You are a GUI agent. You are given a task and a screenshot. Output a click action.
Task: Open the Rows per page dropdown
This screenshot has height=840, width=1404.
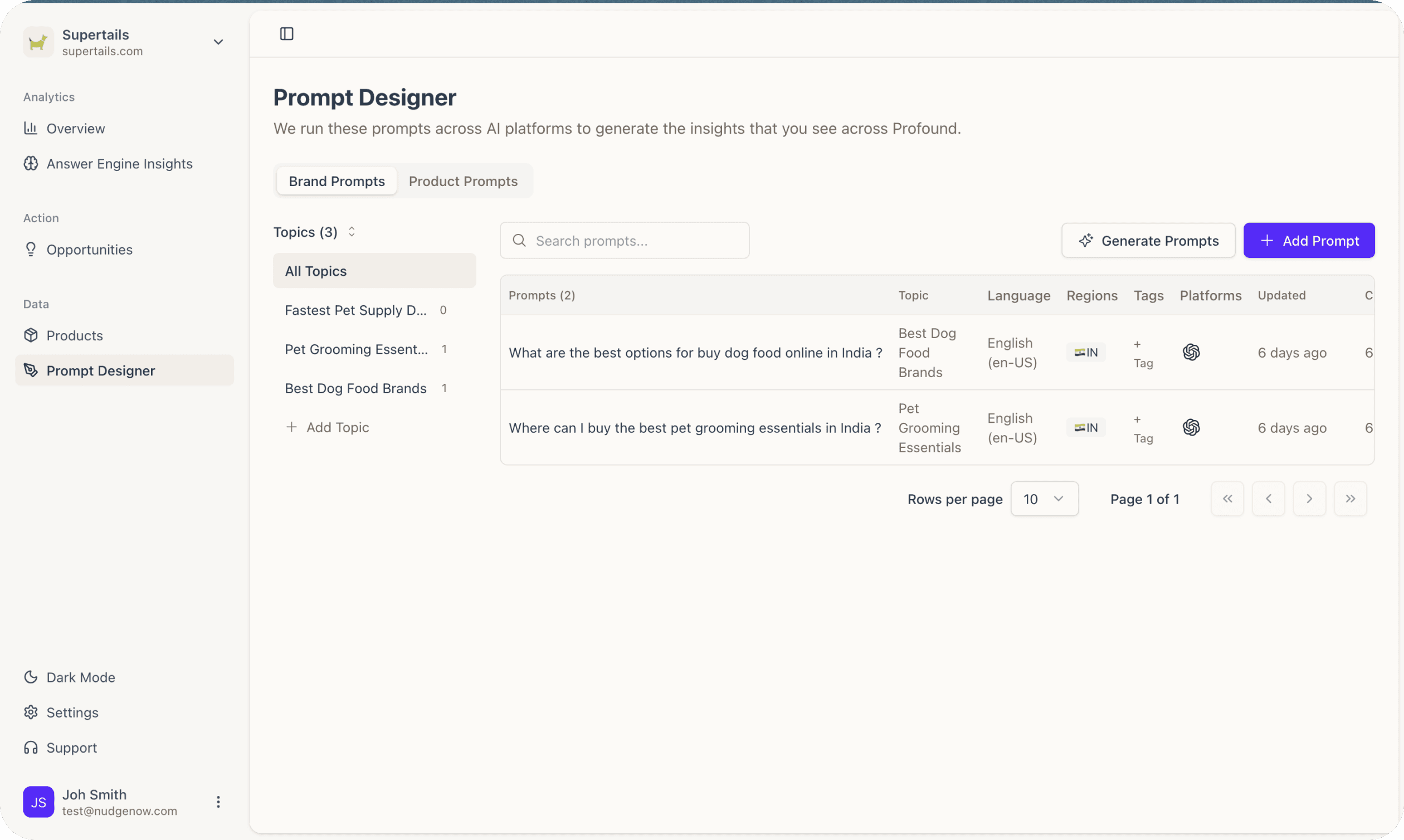[x=1045, y=499]
